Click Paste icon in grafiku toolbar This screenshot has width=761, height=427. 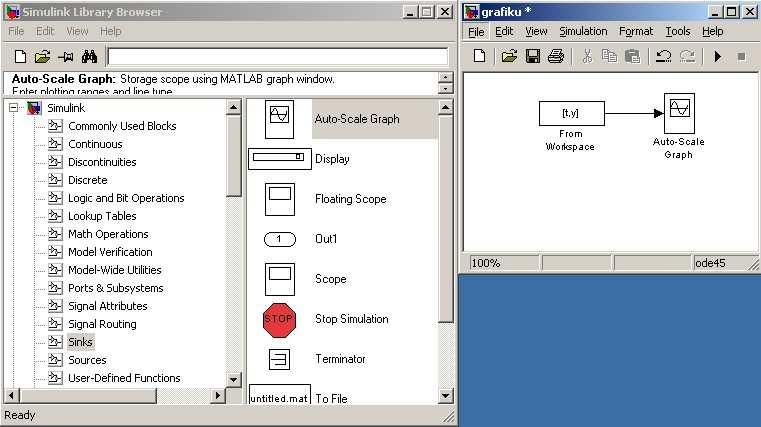(x=632, y=56)
